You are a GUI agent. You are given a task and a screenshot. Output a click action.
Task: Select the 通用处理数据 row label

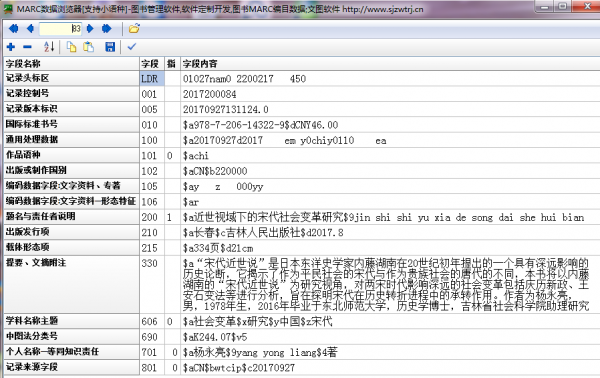click(72, 140)
